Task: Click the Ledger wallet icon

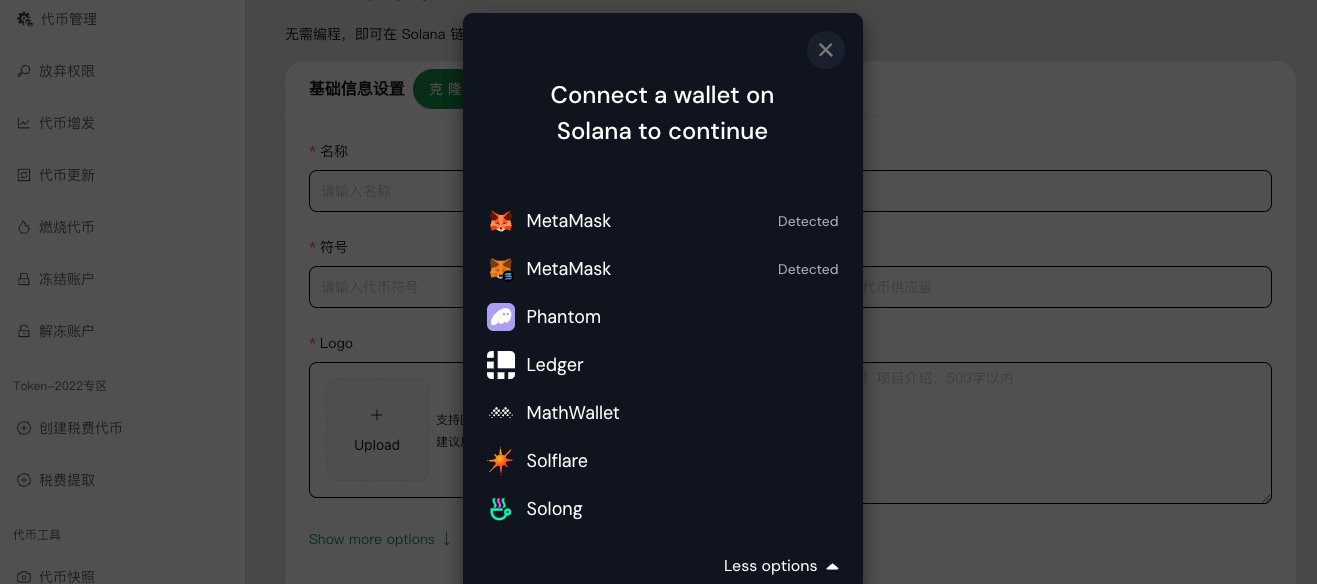Action: (500, 365)
